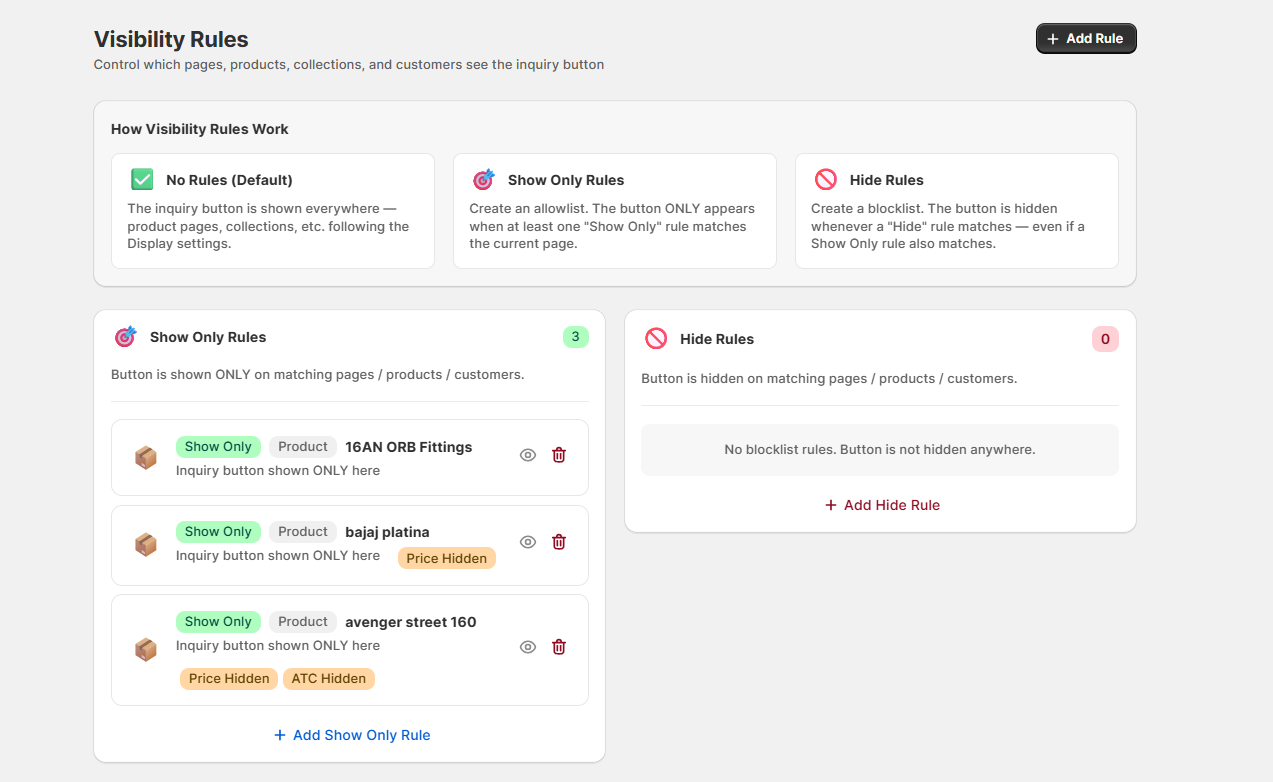This screenshot has height=782, width=1273.
Task: Delete the 16AN ORB Fittings rule
Action: (559, 455)
